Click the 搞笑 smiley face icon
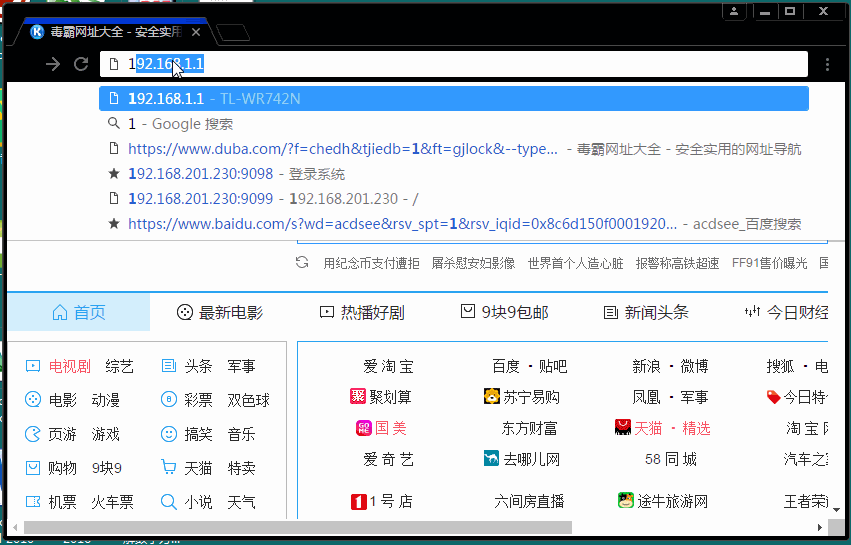851x545 pixels. pyautogui.click(x=169, y=434)
